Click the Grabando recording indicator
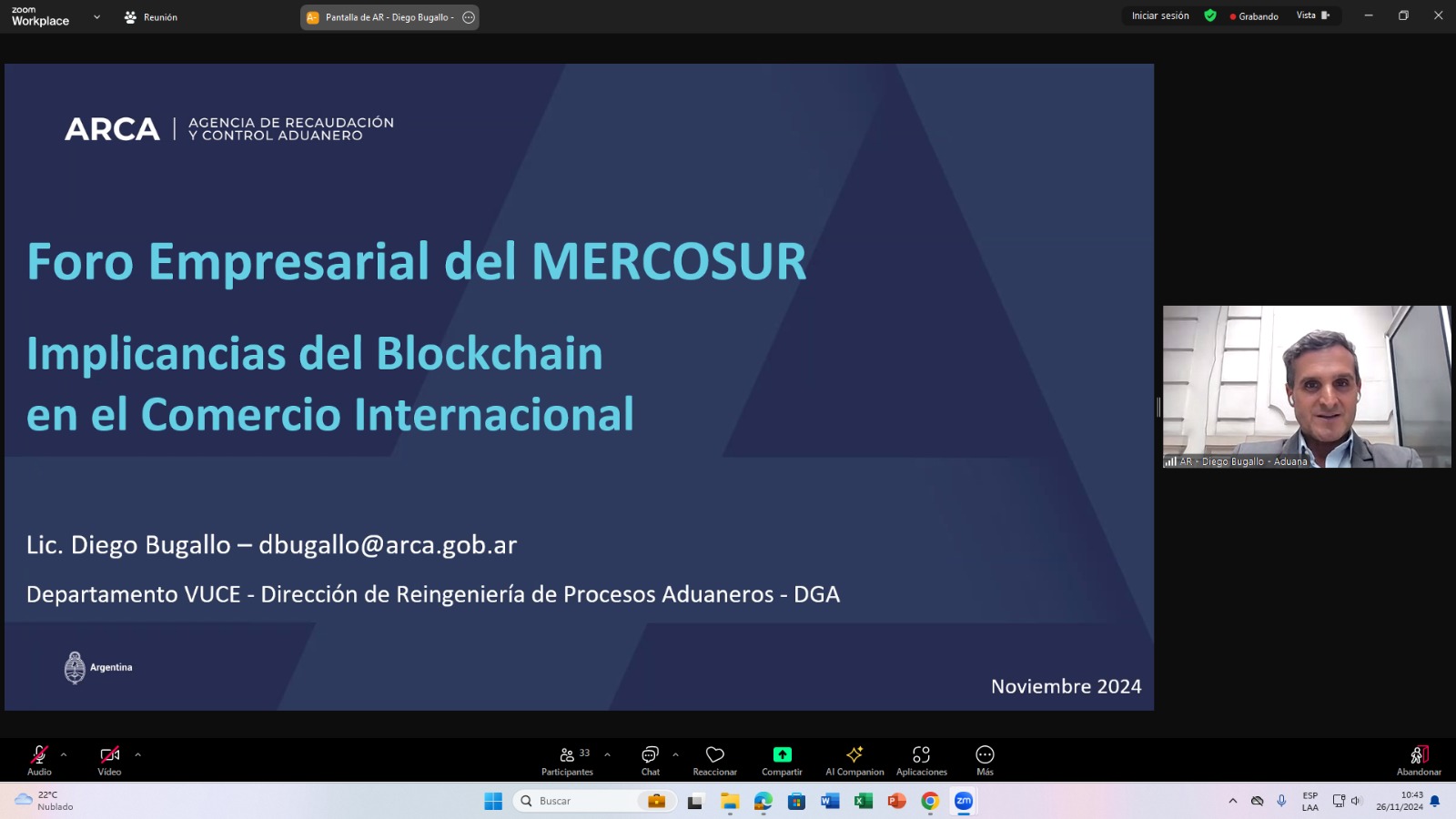The height and width of the screenshot is (819, 1456). (x=1254, y=16)
